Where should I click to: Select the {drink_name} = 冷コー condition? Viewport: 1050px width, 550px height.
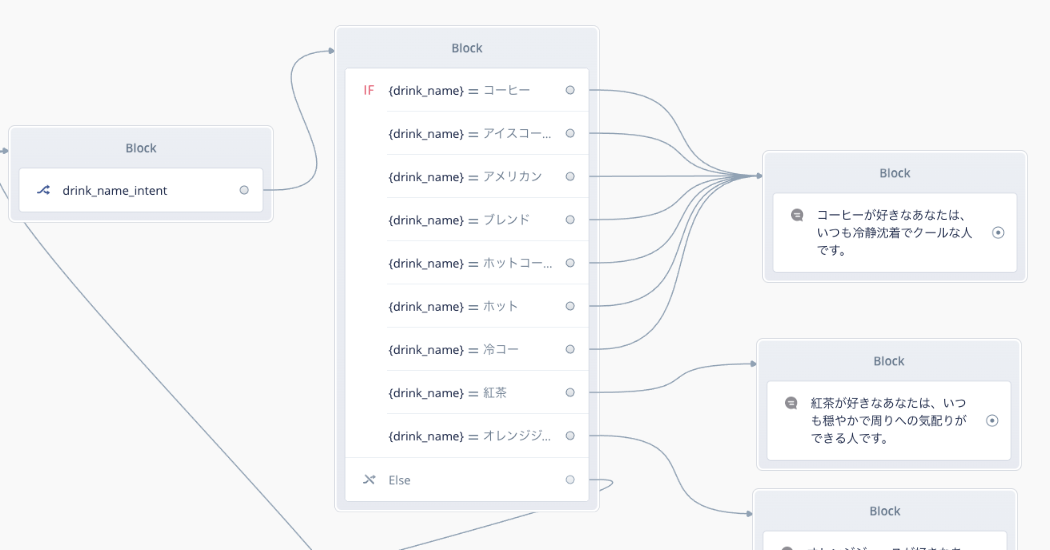click(453, 349)
